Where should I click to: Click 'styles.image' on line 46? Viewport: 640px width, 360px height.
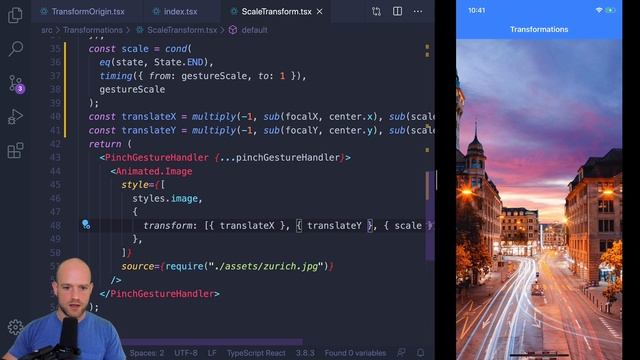[x=165, y=199]
